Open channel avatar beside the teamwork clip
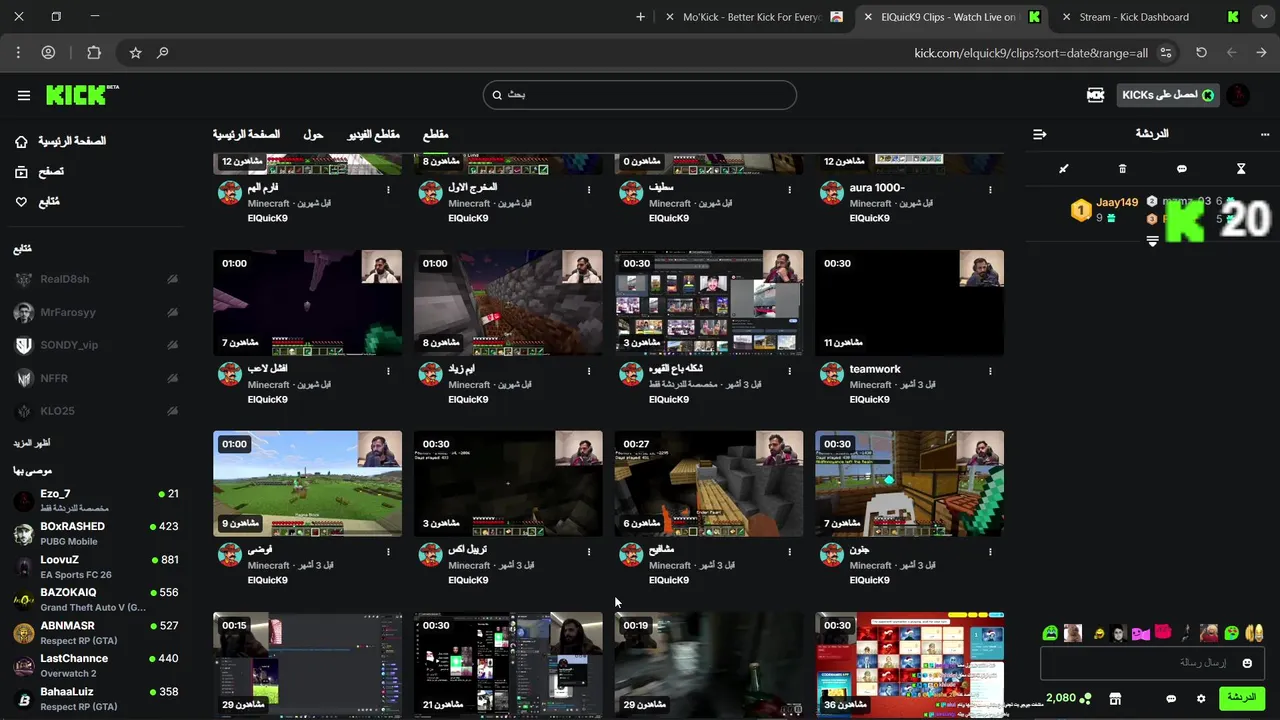 [832, 374]
